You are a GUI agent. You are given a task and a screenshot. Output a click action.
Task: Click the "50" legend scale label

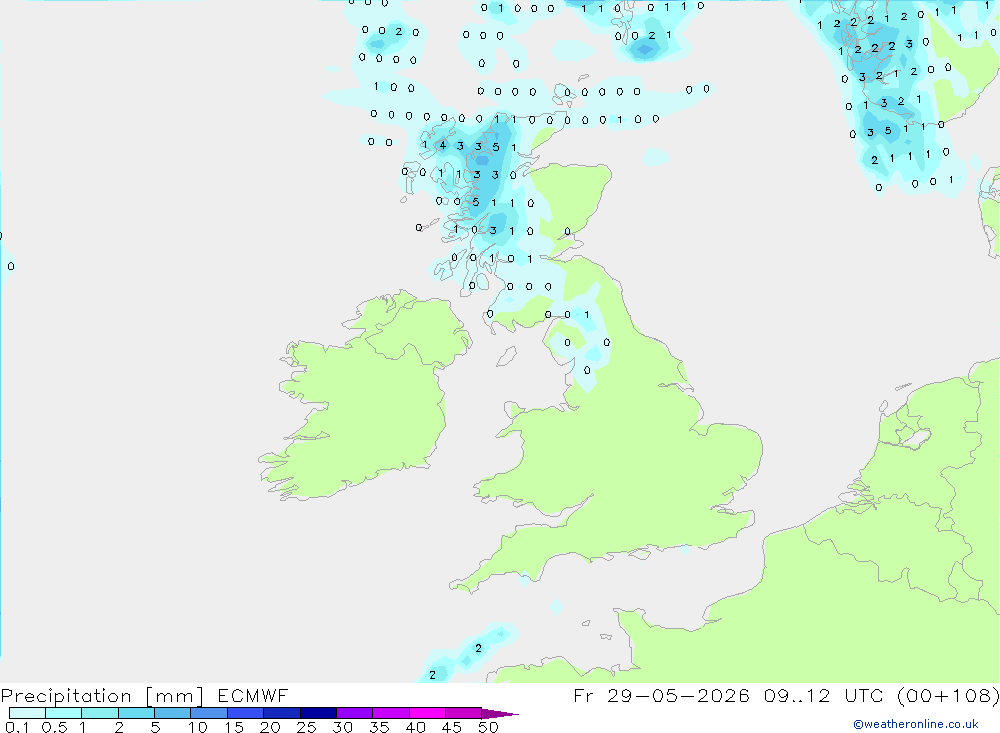tap(488, 727)
